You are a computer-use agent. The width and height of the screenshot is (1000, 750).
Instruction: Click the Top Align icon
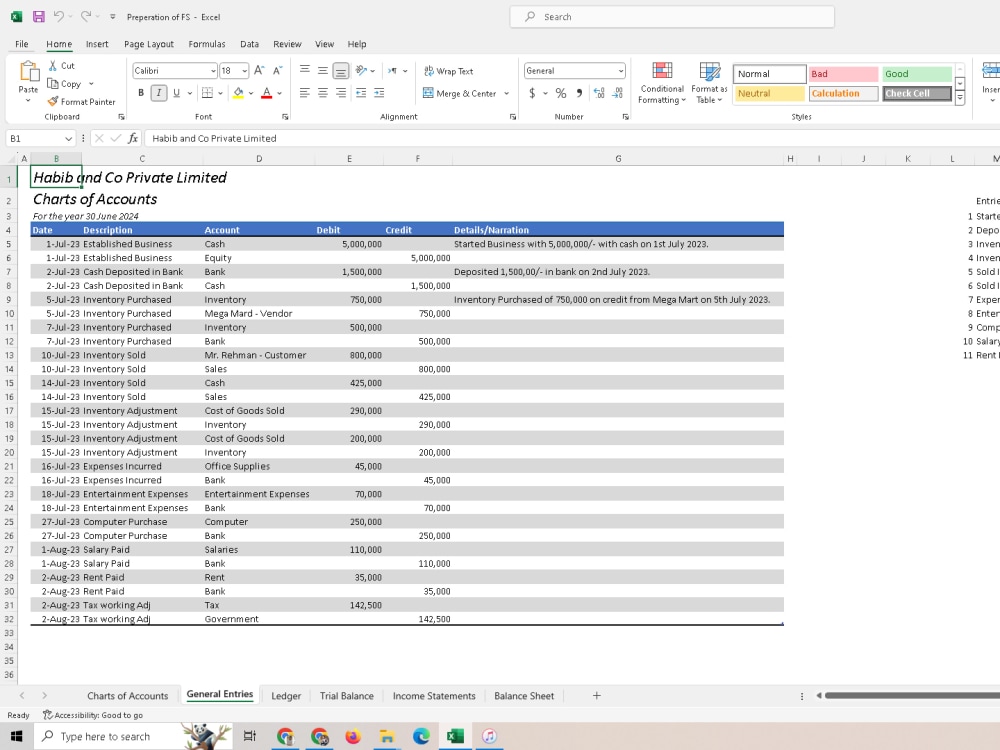tap(305, 70)
